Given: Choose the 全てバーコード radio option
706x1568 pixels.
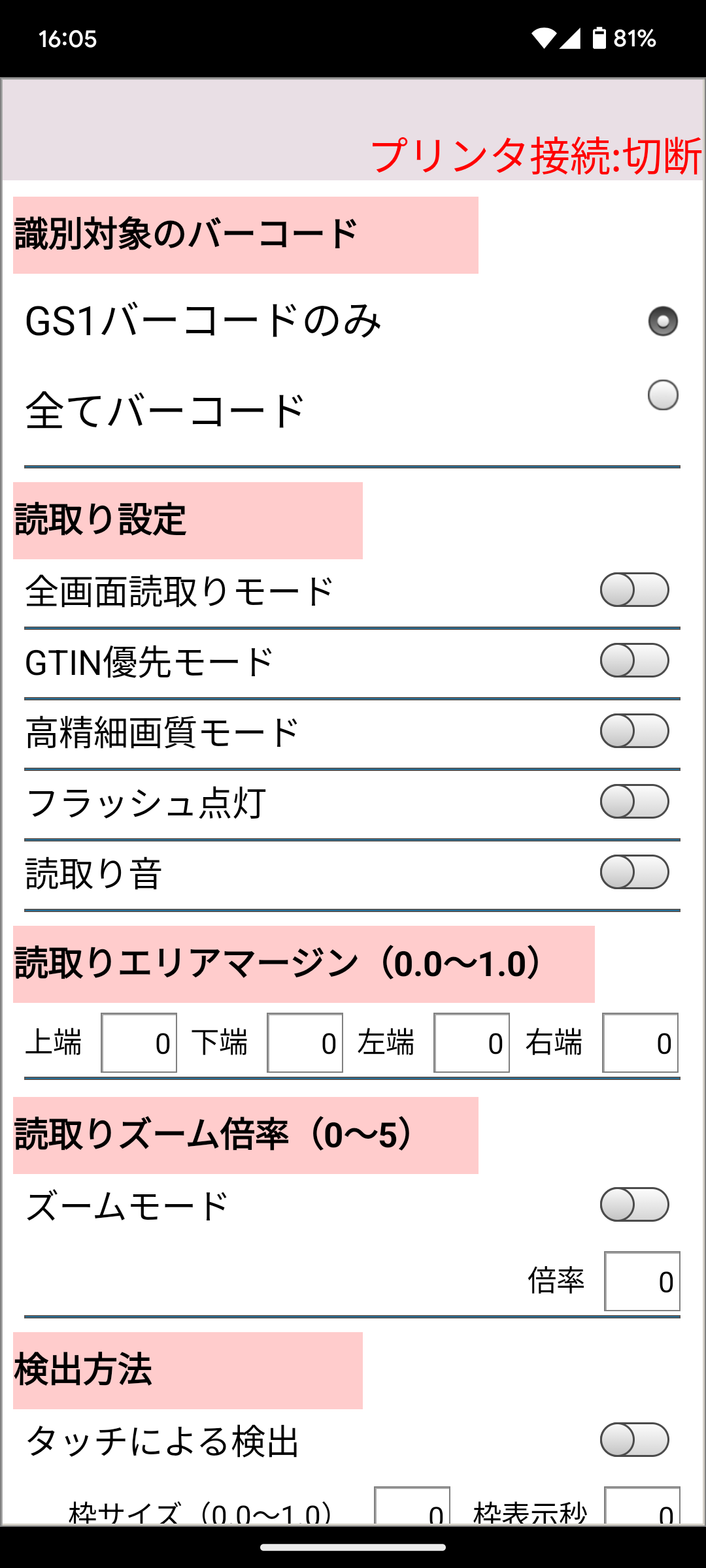Looking at the screenshot, I should pos(662,395).
